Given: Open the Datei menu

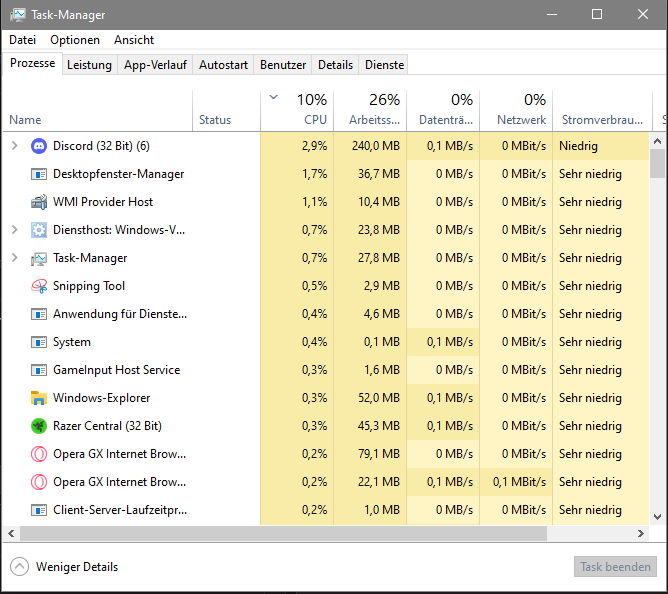Looking at the screenshot, I should tap(23, 40).
